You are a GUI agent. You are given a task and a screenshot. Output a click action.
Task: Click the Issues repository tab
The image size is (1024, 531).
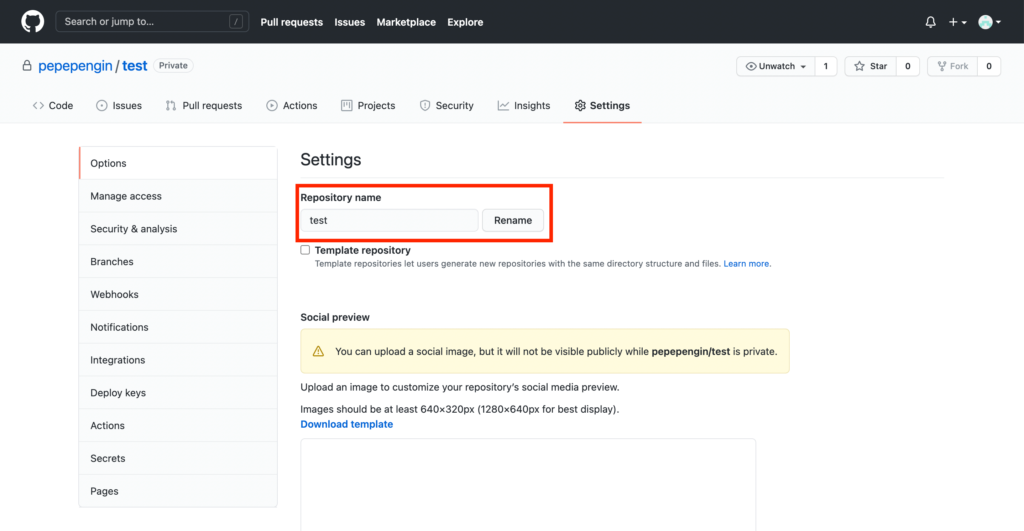pos(119,105)
